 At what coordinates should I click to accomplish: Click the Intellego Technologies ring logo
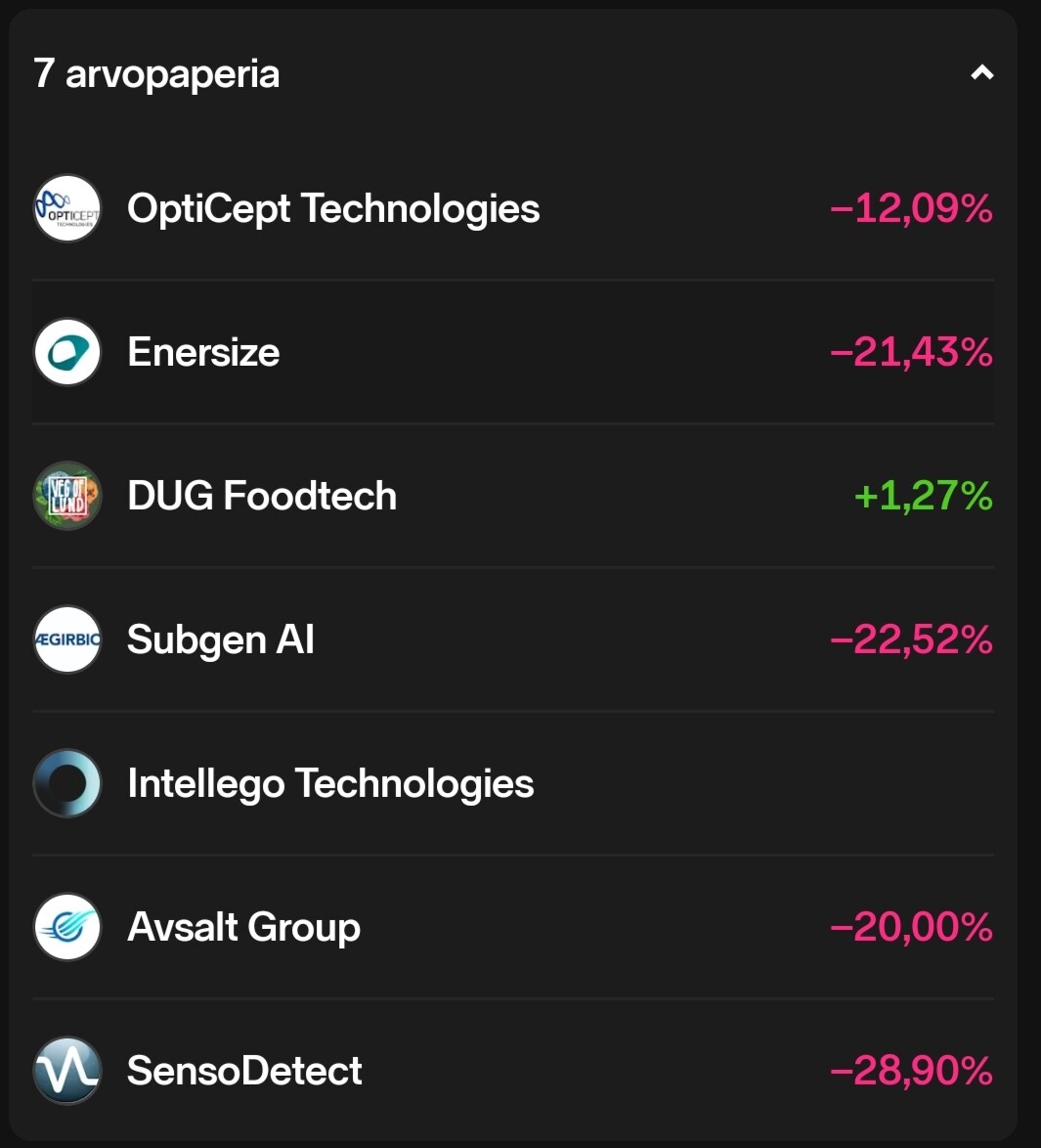tap(67, 783)
